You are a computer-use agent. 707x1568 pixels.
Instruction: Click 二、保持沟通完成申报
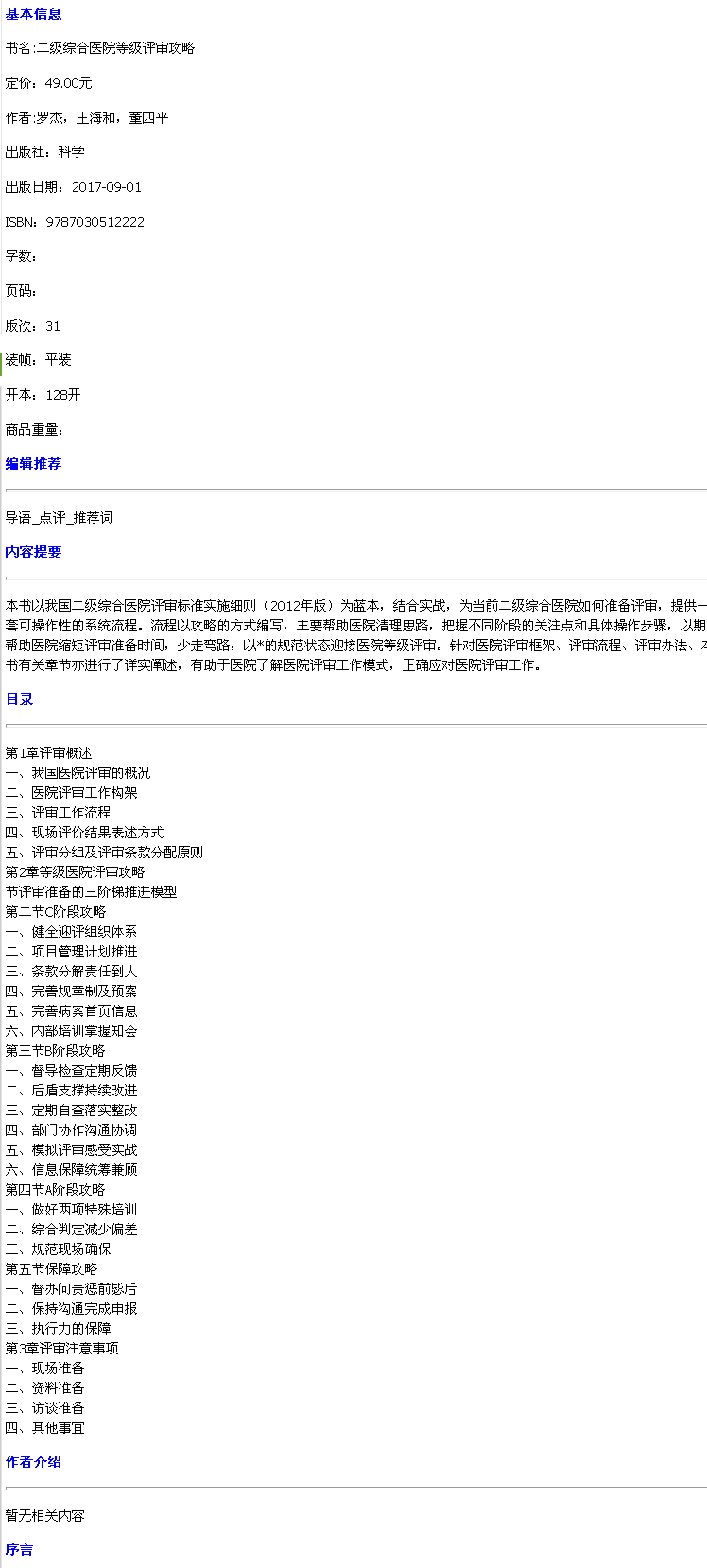[72, 1309]
